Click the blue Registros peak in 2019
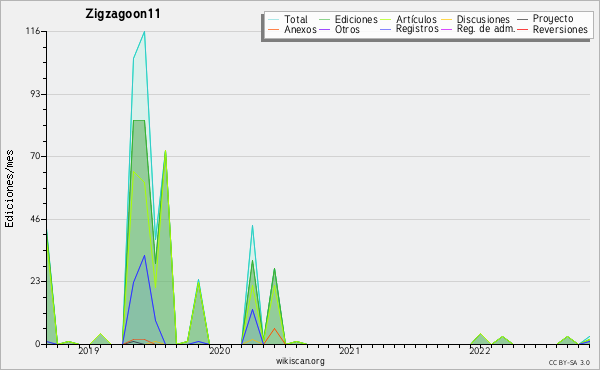 144,256
